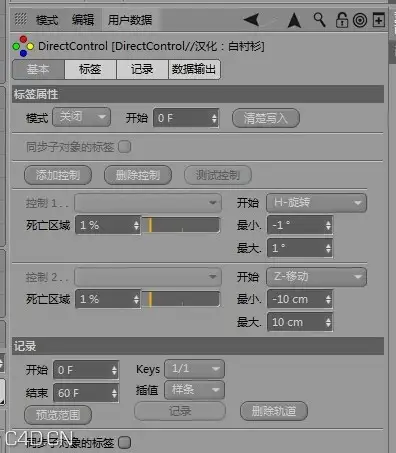The width and height of the screenshot is (396, 453).
Task: Click the 最大 10 cm stepper arrows
Action: click(x=328, y=322)
